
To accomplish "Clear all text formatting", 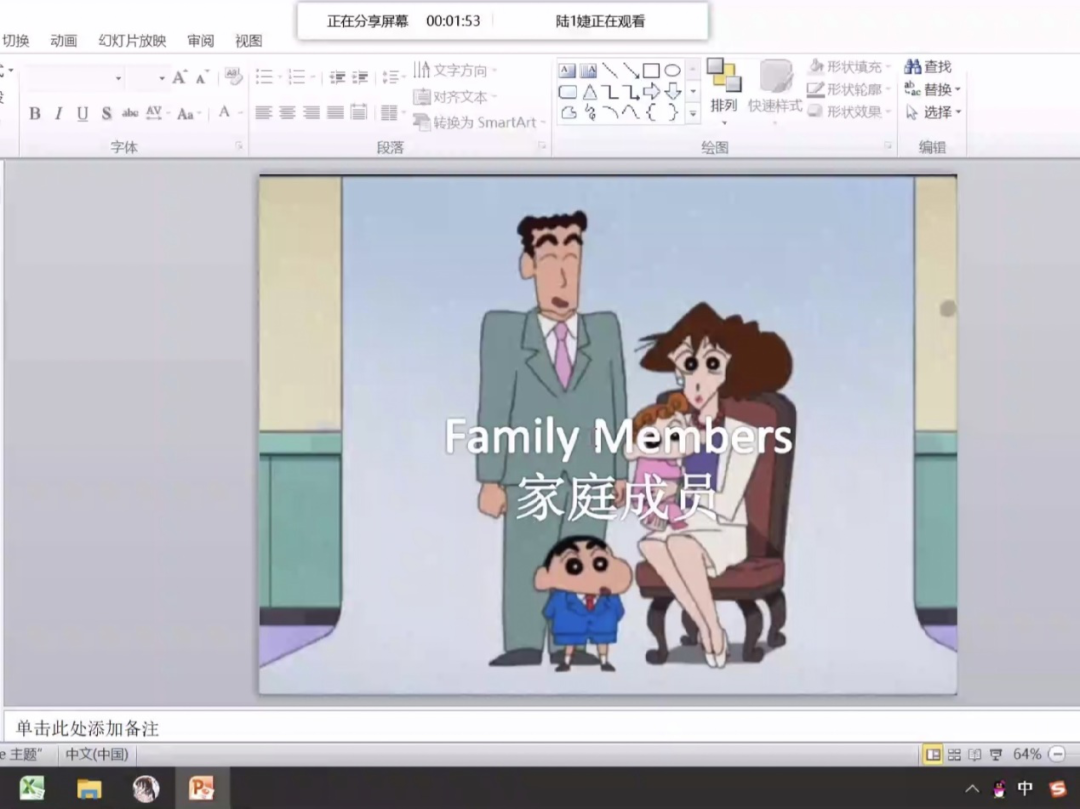I will coord(233,76).
